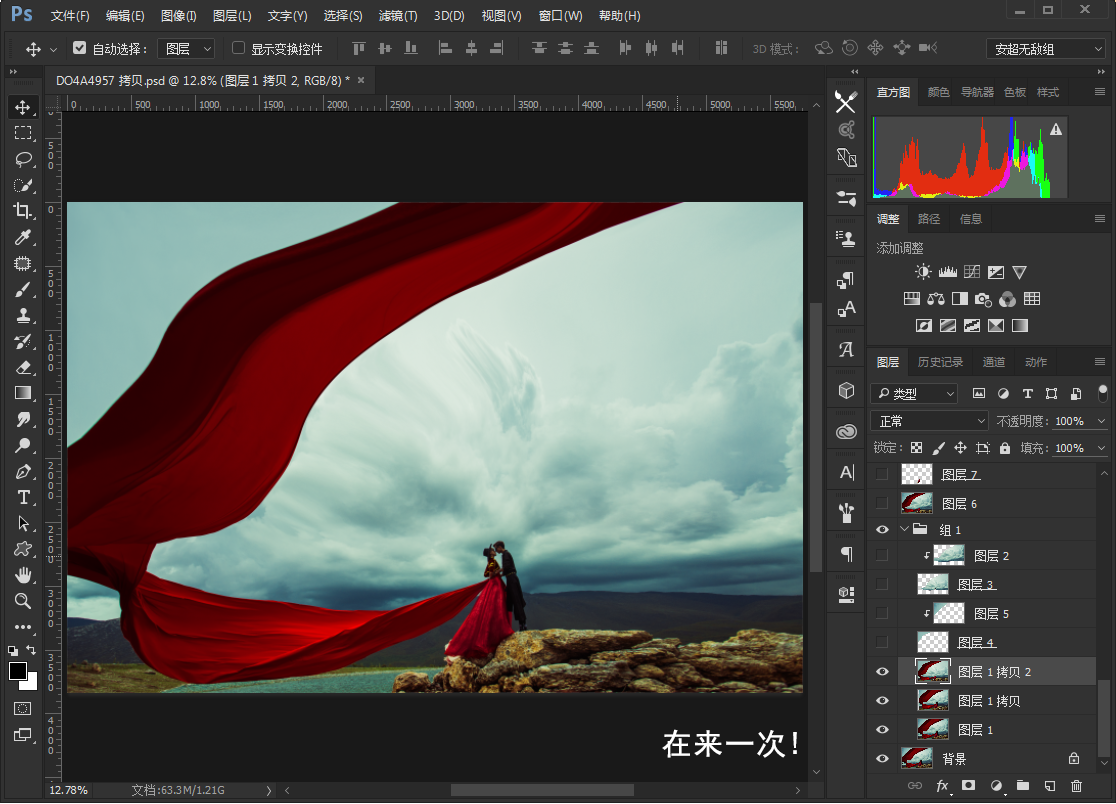
Task: Open the 图层 auto-select dropdown
Action: 186,48
